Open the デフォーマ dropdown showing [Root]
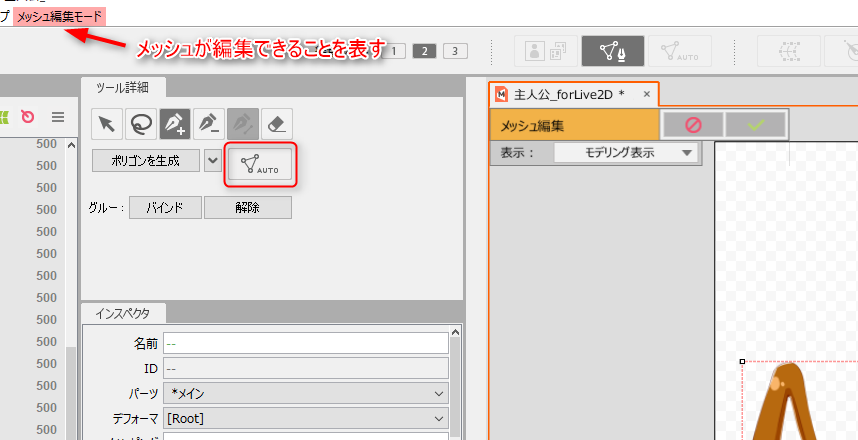This screenshot has height=440, width=858. tap(305, 419)
